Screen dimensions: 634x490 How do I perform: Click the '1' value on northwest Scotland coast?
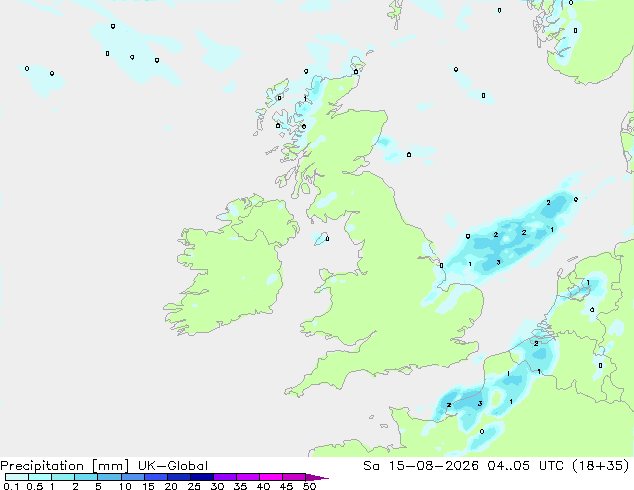(x=305, y=99)
